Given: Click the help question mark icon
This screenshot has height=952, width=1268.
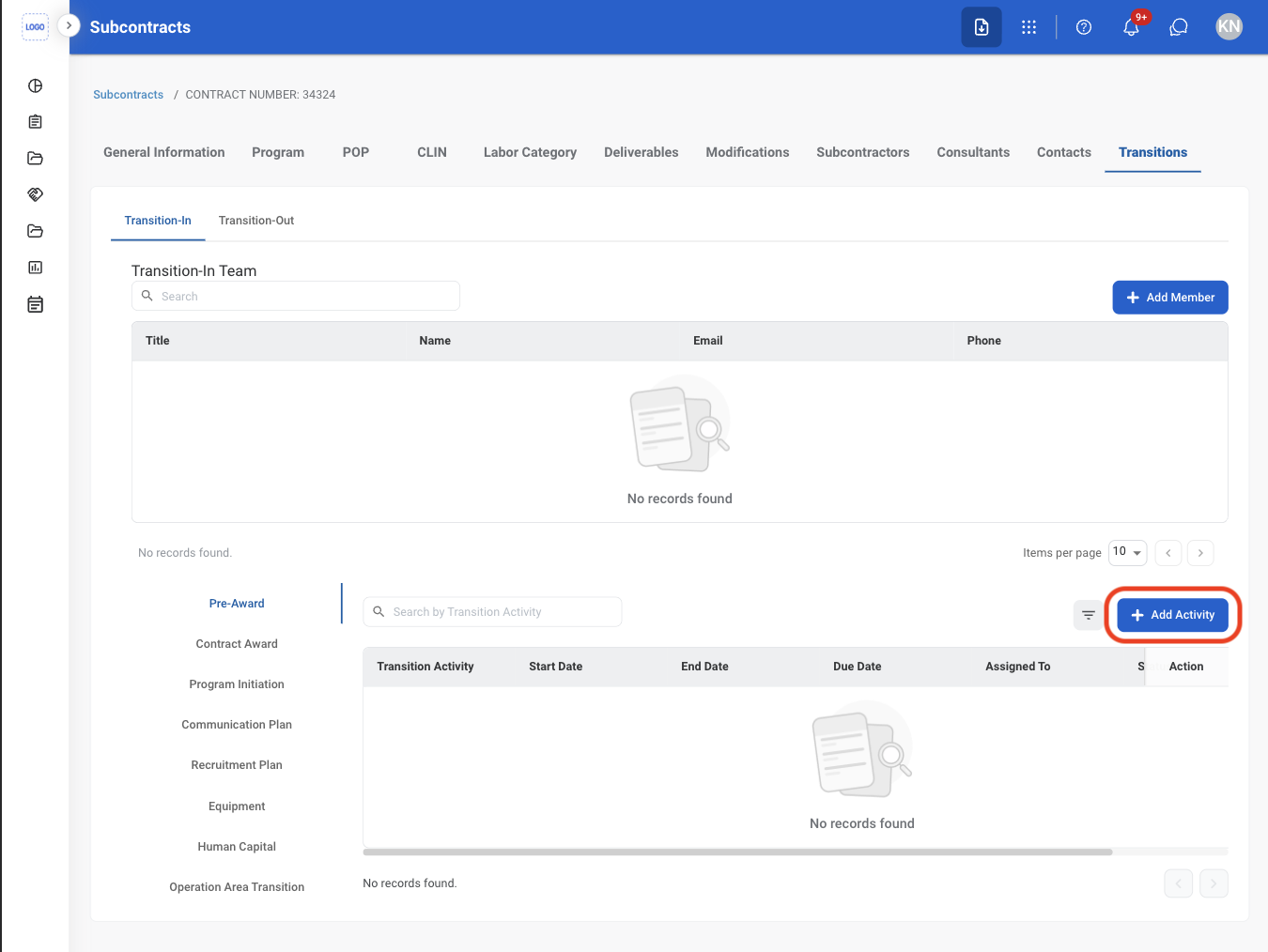Looking at the screenshot, I should (x=1084, y=27).
